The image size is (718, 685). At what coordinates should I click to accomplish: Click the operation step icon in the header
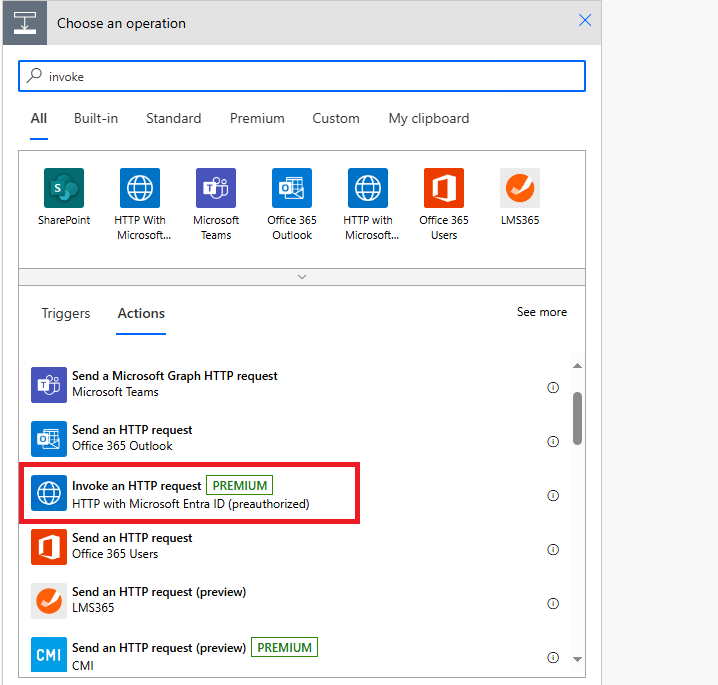[x=25, y=23]
